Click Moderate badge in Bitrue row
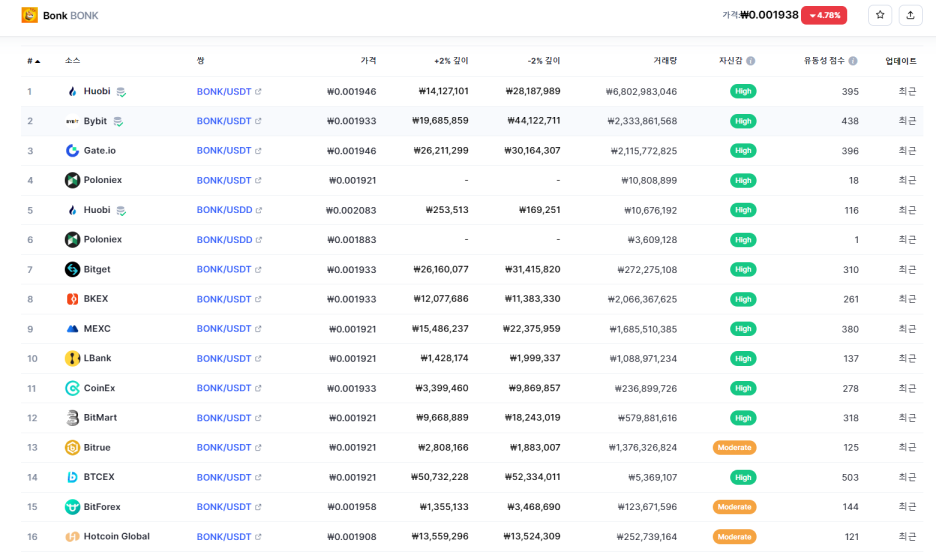 tap(734, 448)
